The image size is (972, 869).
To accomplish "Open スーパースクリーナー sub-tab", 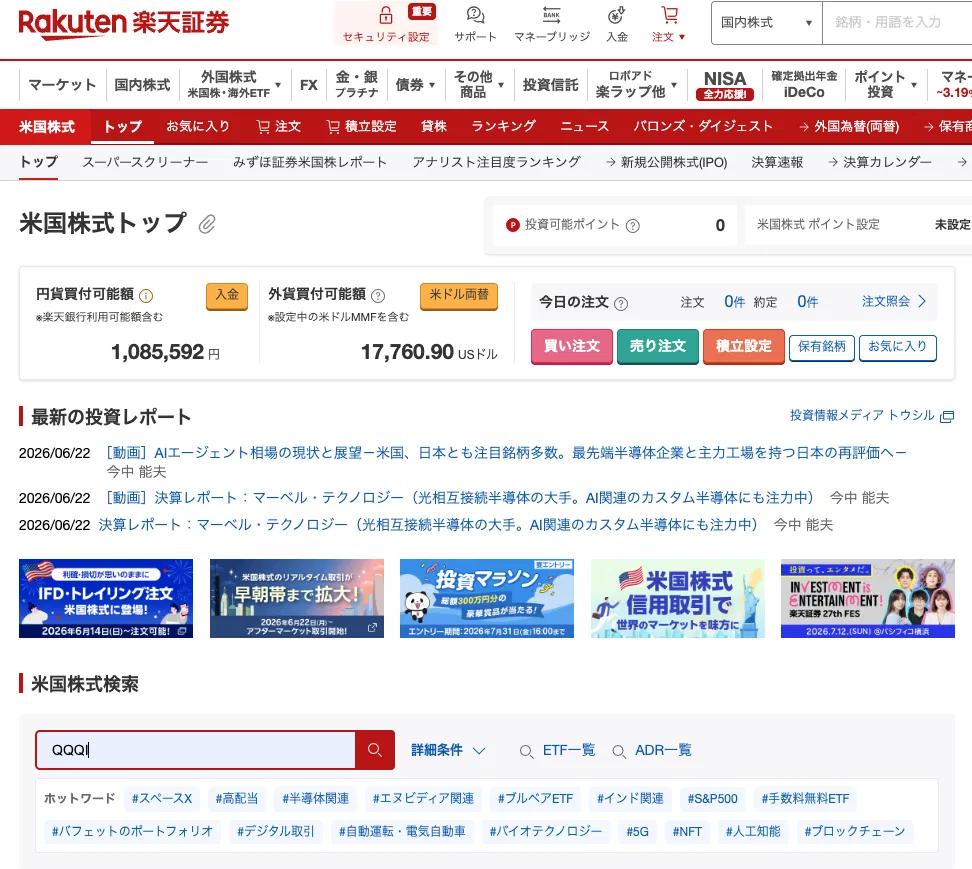I will point(145,162).
